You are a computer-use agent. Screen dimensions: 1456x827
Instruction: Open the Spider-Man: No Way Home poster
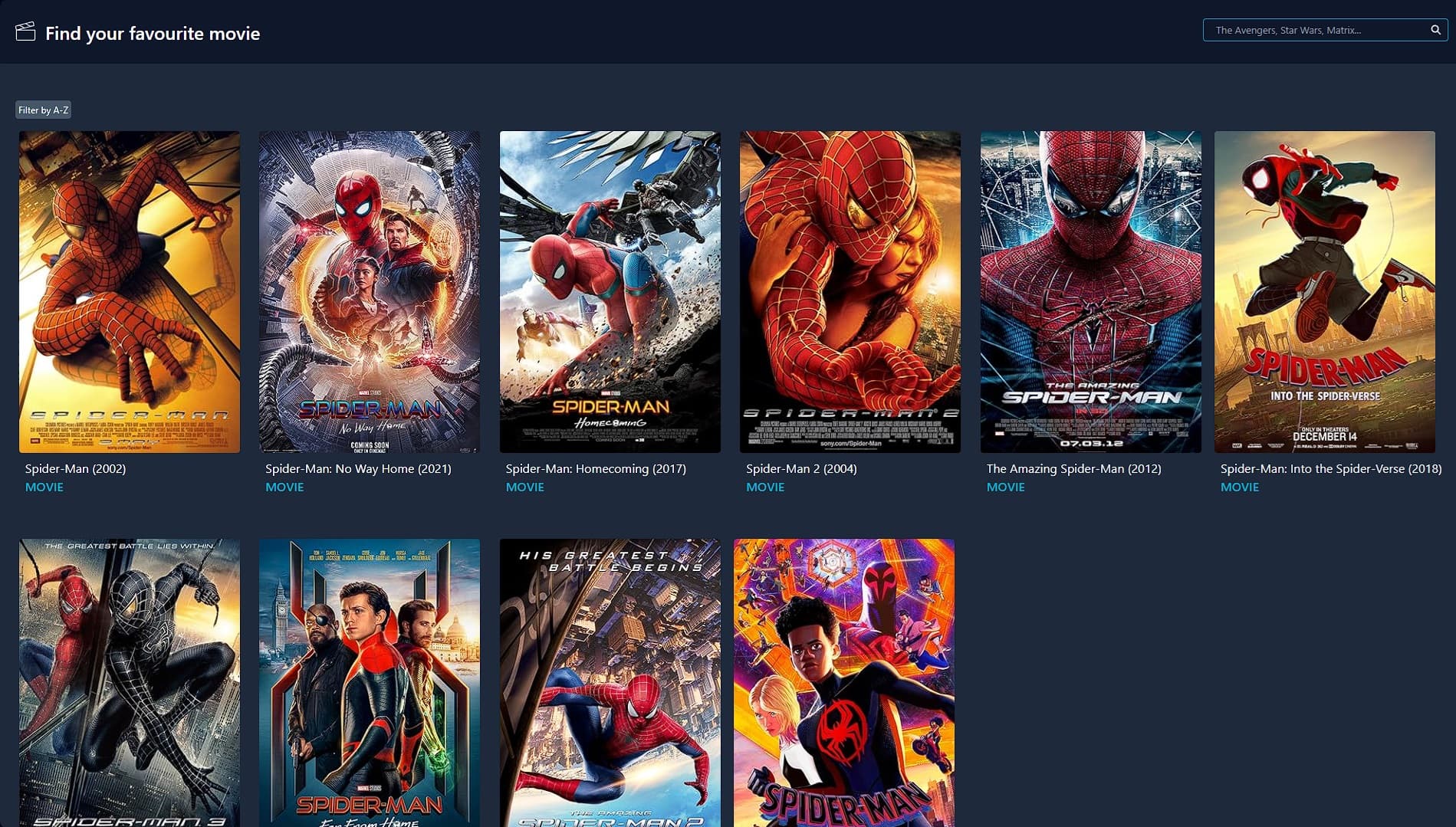(x=370, y=291)
